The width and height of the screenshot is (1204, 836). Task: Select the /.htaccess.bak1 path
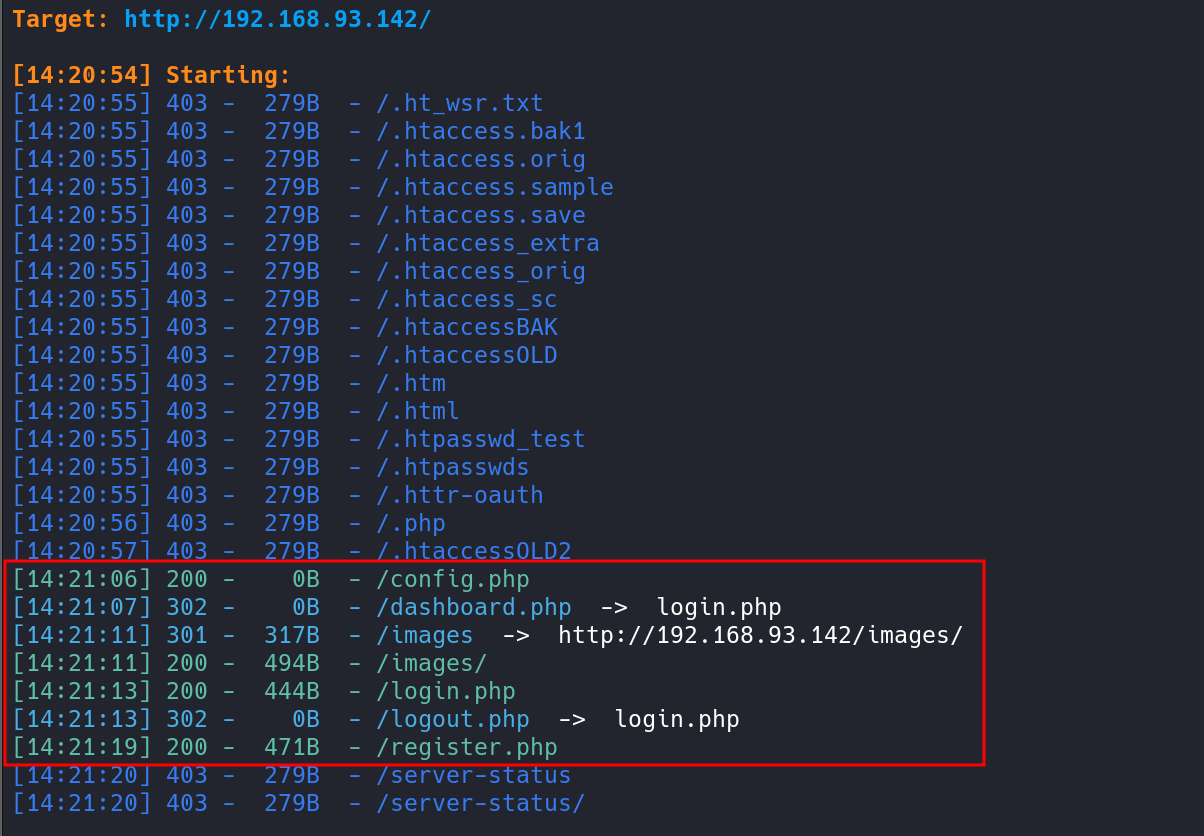point(481,131)
